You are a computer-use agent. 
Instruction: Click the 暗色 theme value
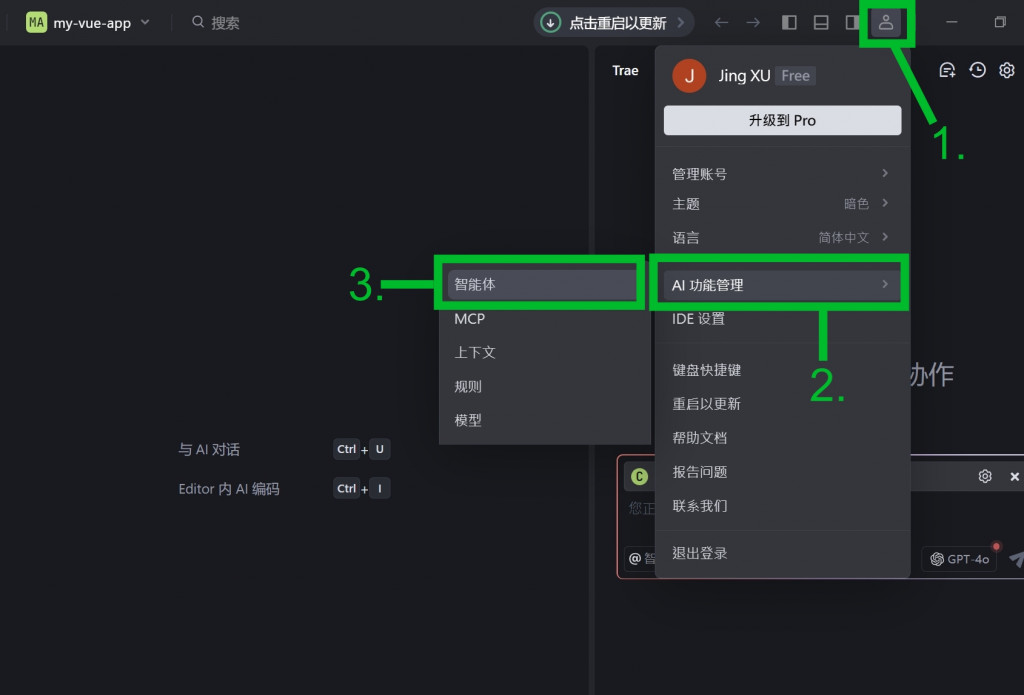coord(856,204)
